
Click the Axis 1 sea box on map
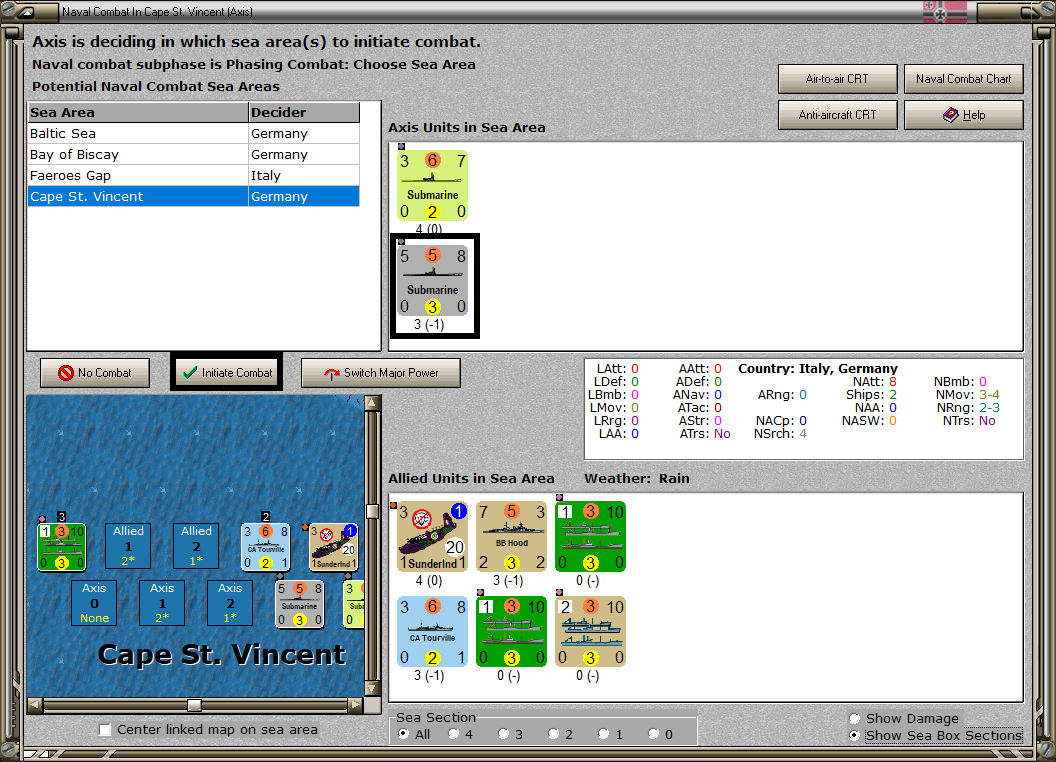pos(162,603)
